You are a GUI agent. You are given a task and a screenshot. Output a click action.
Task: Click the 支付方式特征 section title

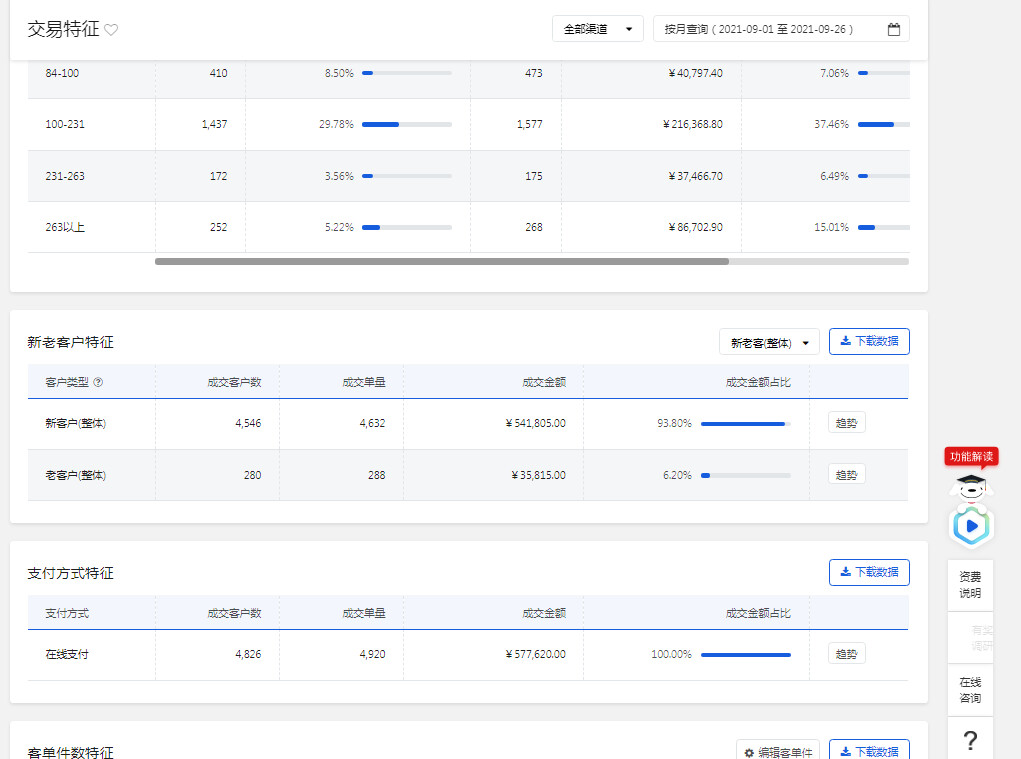point(70,573)
